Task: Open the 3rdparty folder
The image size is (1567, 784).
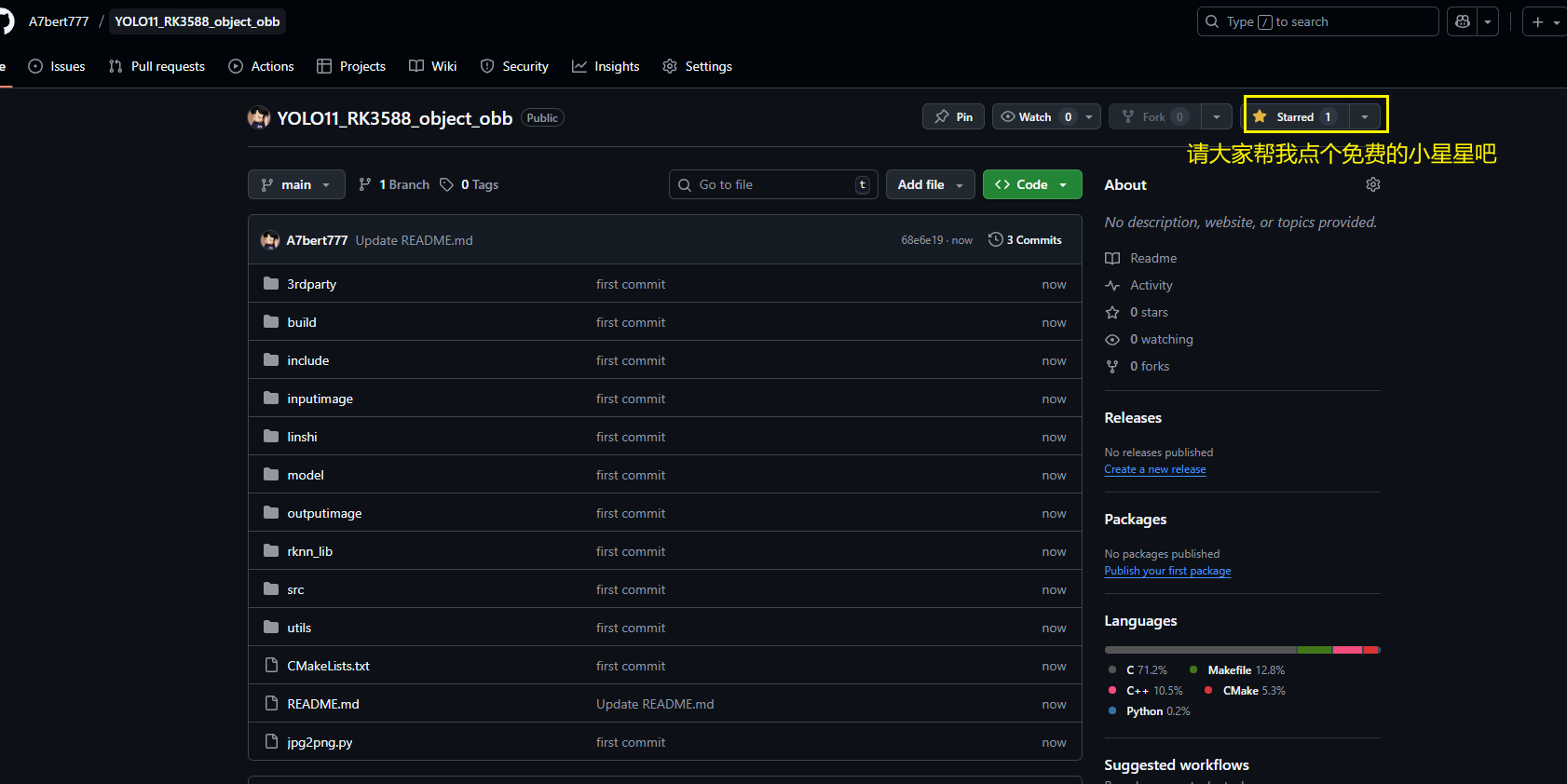Action: [x=312, y=284]
